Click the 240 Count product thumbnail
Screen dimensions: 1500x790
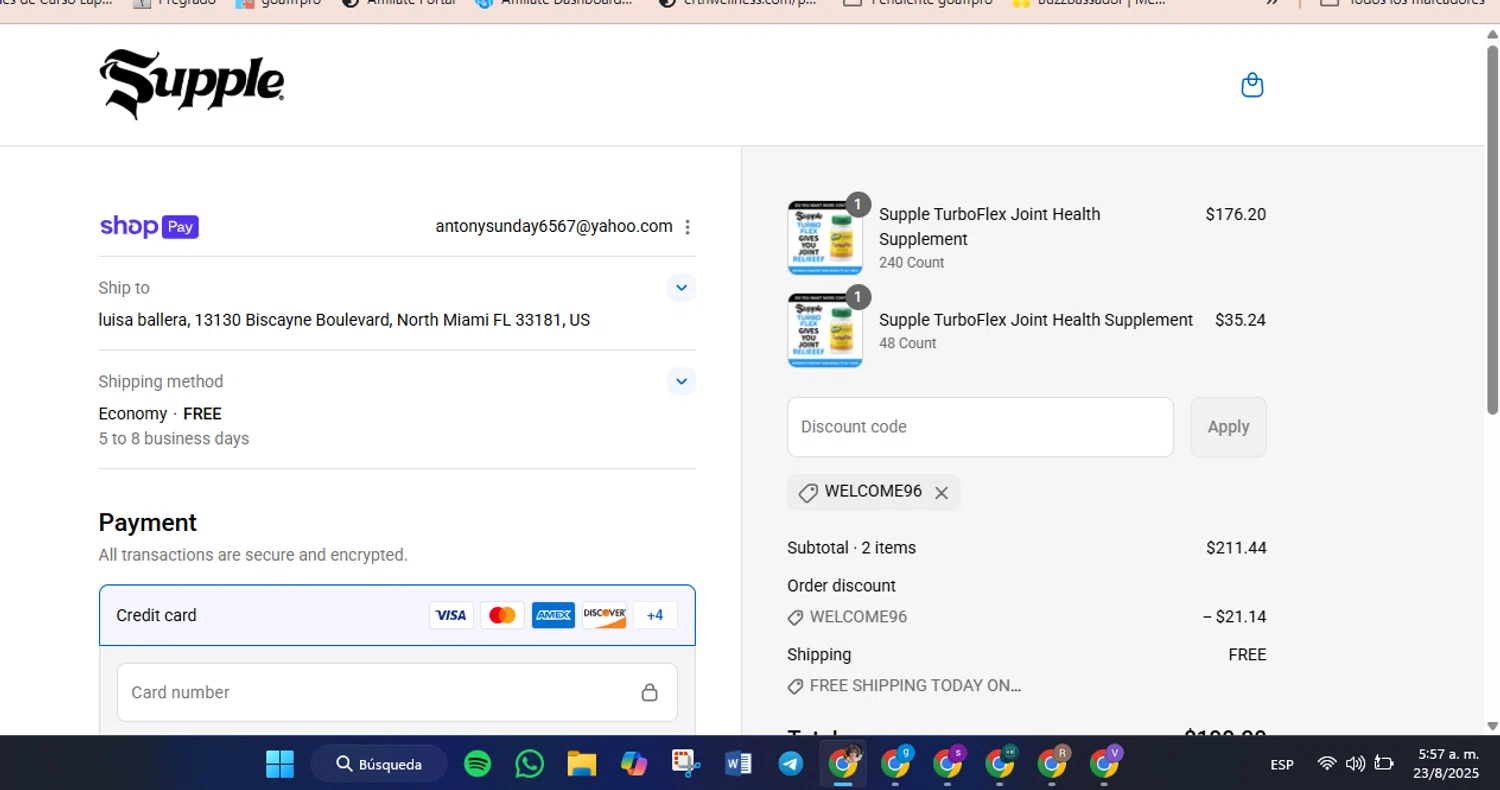pos(825,238)
